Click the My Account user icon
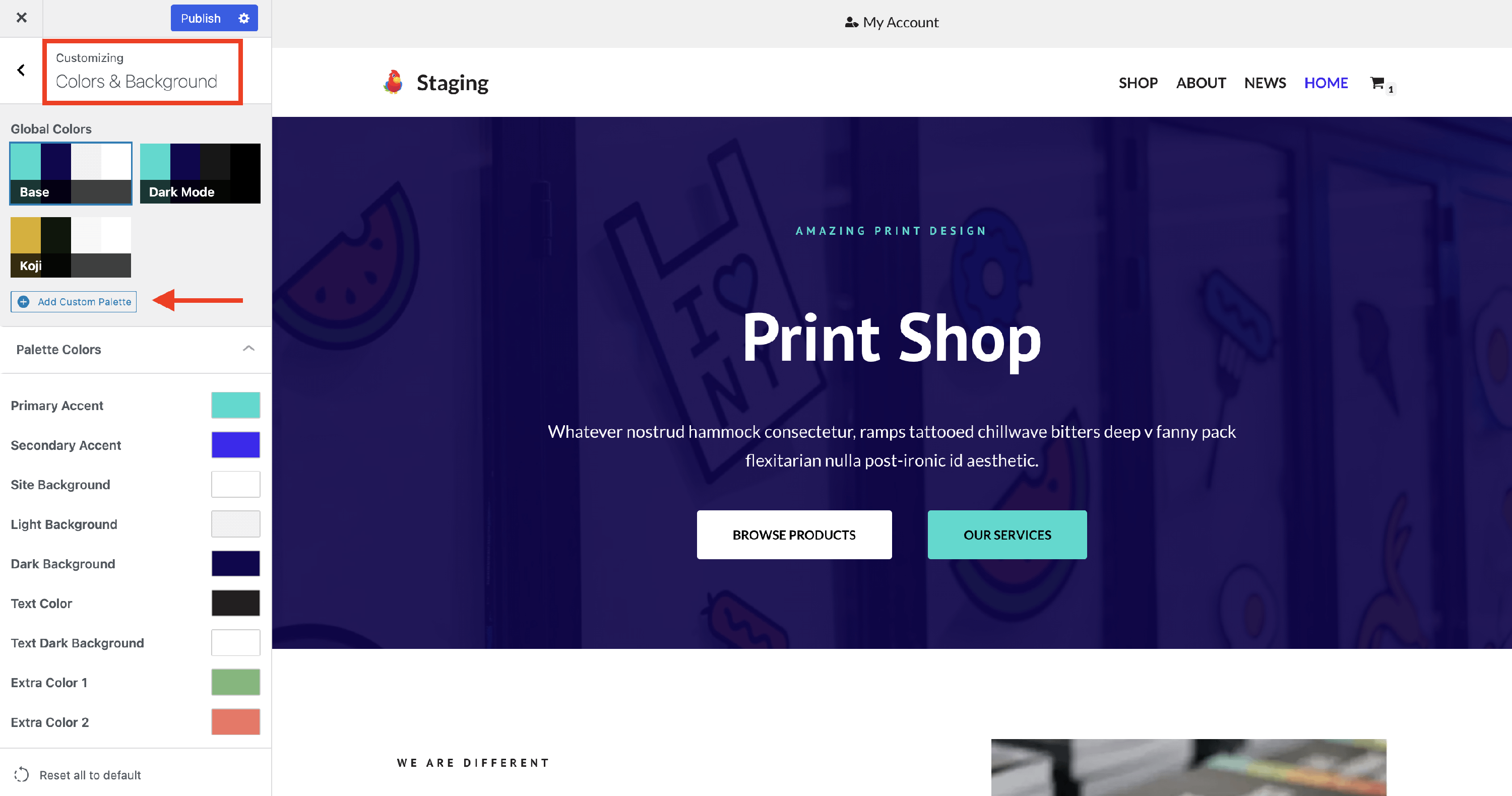 tap(851, 22)
